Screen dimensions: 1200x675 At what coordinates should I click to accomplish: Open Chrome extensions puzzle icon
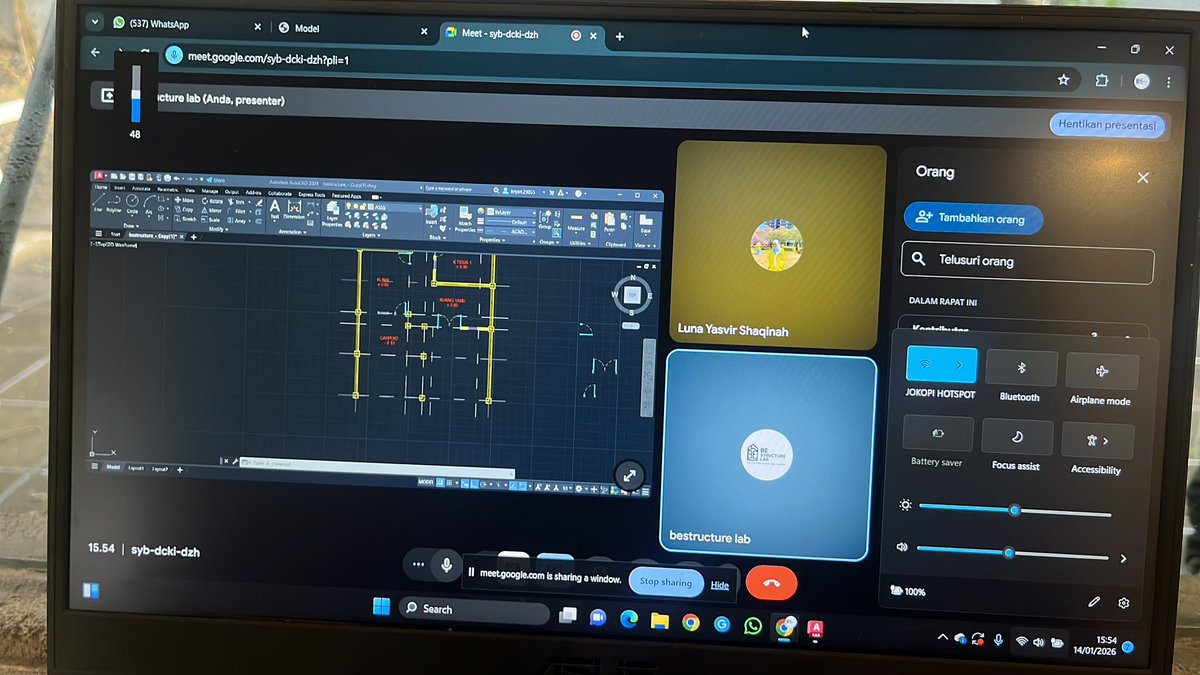[x=1102, y=81]
